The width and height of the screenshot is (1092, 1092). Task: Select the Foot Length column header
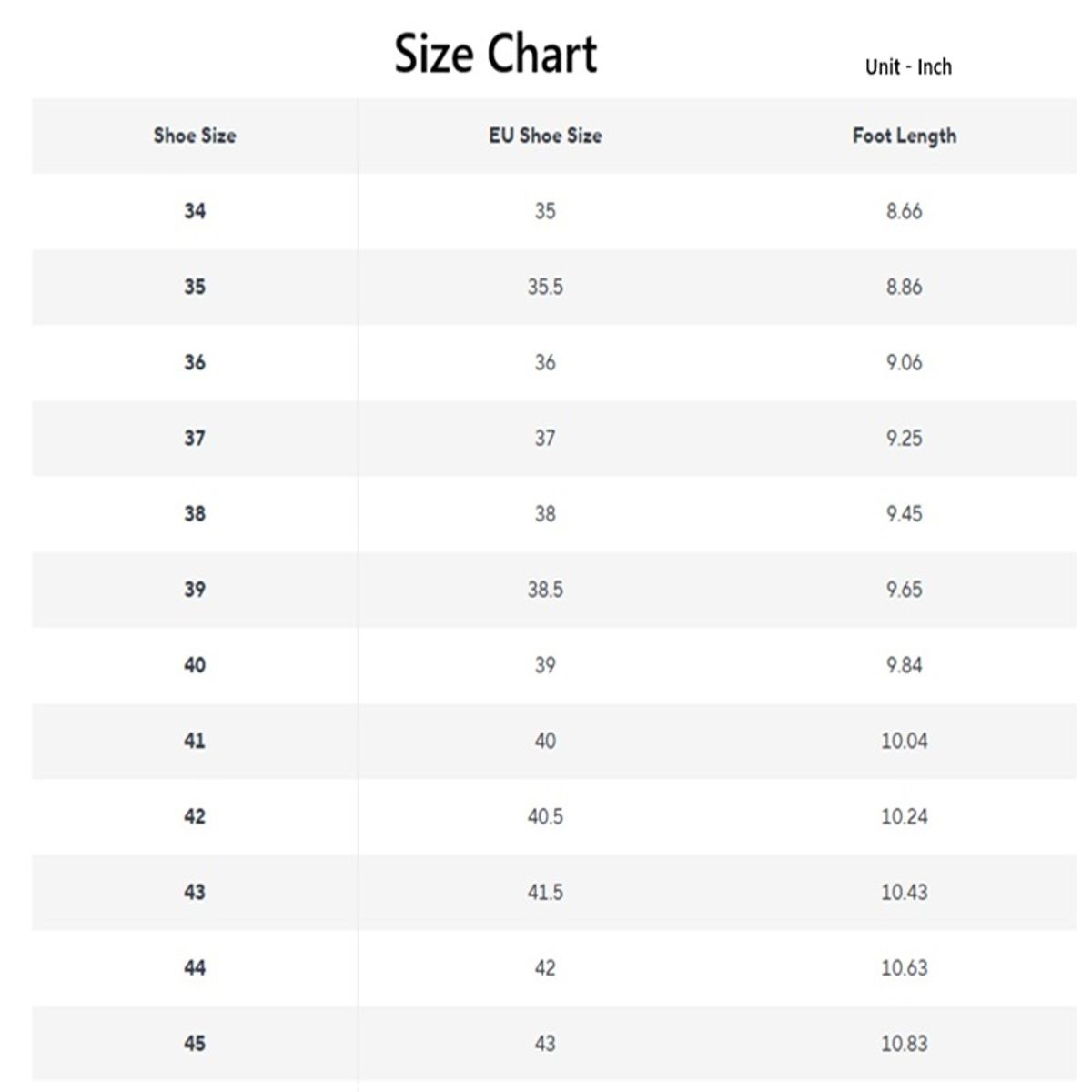[x=905, y=136]
